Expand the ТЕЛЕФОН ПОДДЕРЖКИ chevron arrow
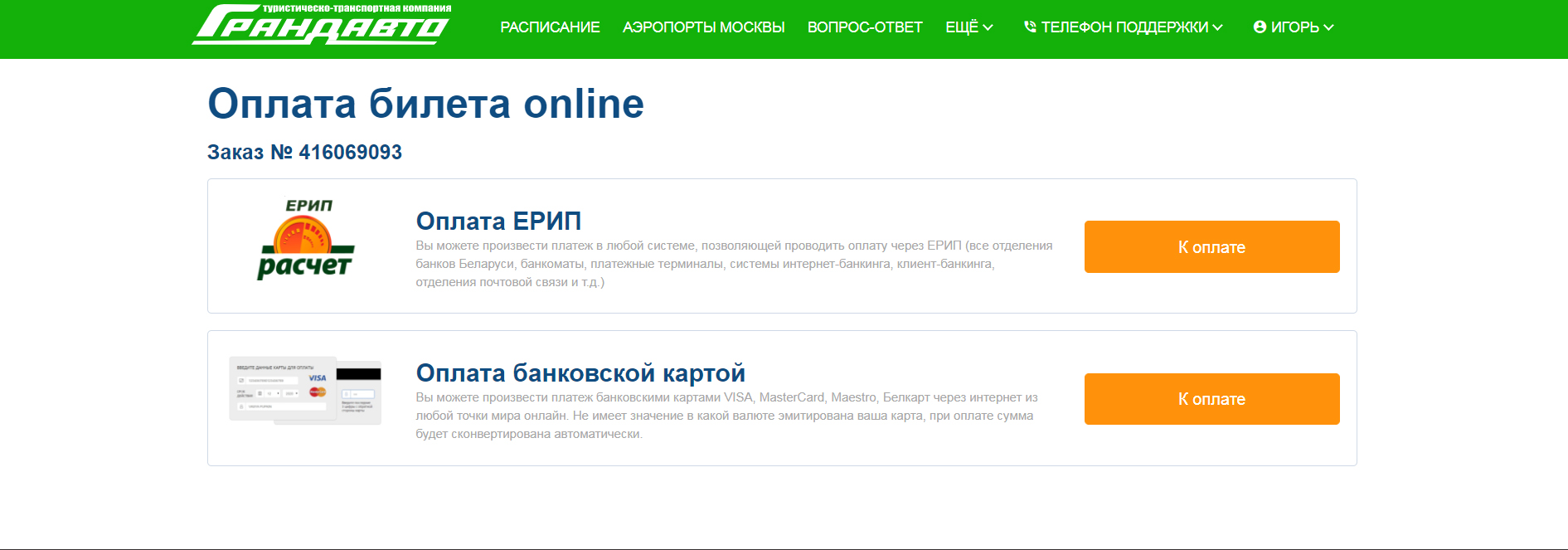The width and height of the screenshot is (1568, 550). [1217, 27]
